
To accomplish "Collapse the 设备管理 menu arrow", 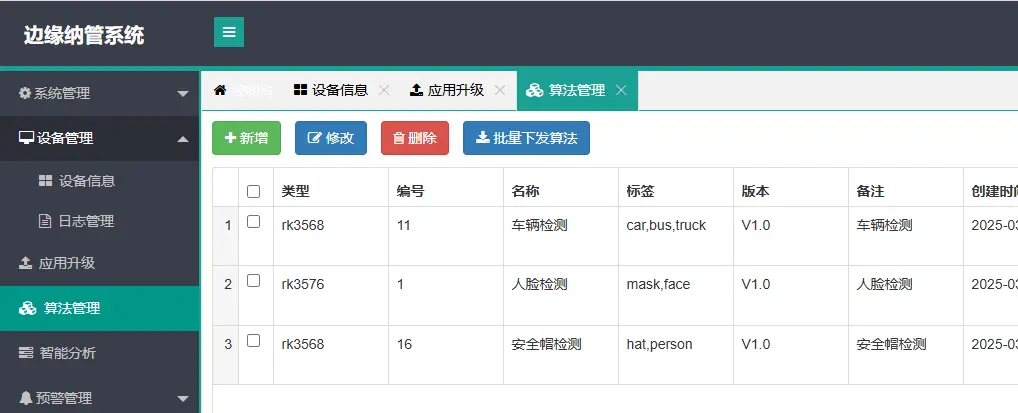I will click(x=183, y=139).
